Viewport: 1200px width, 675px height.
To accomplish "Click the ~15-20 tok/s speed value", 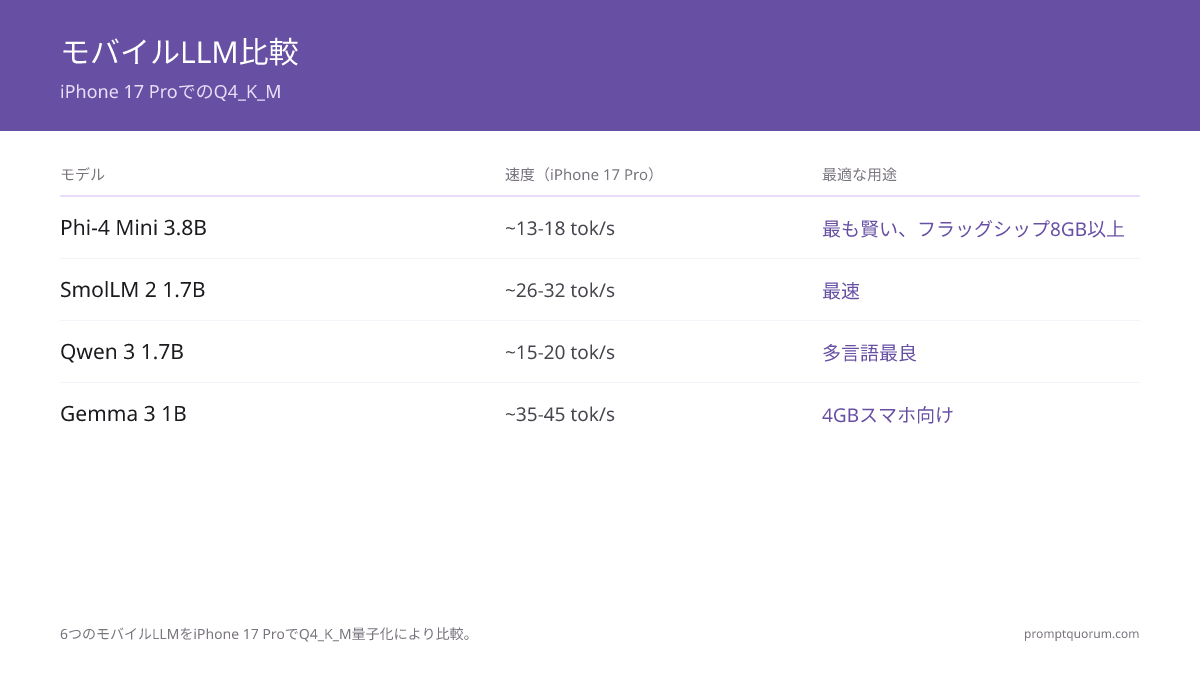I will pyautogui.click(x=560, y=352).
